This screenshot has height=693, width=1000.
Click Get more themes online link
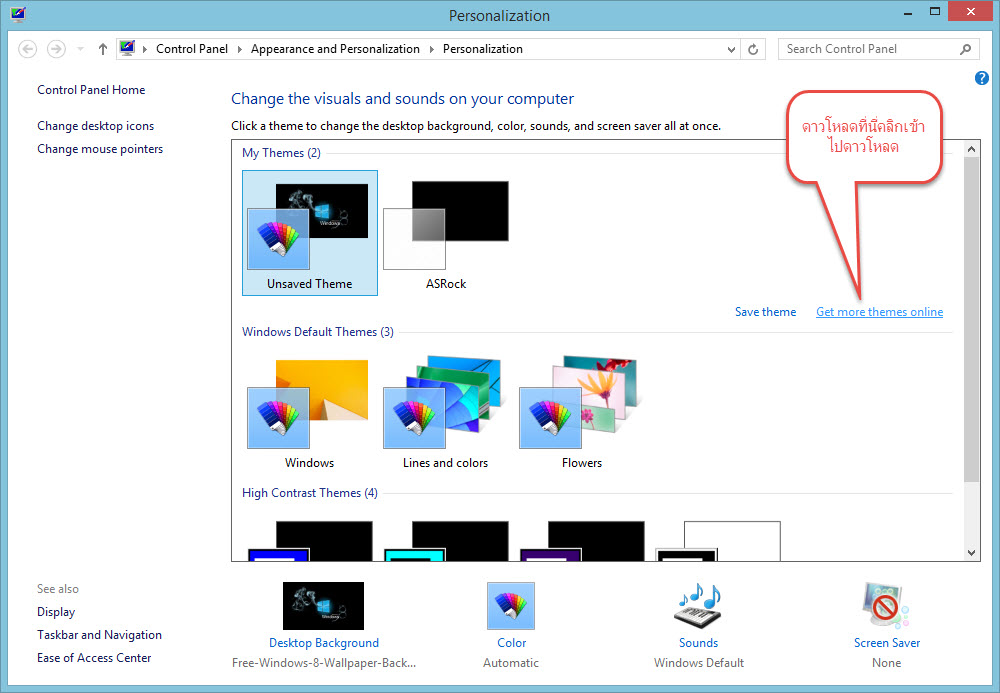(879, 312)
